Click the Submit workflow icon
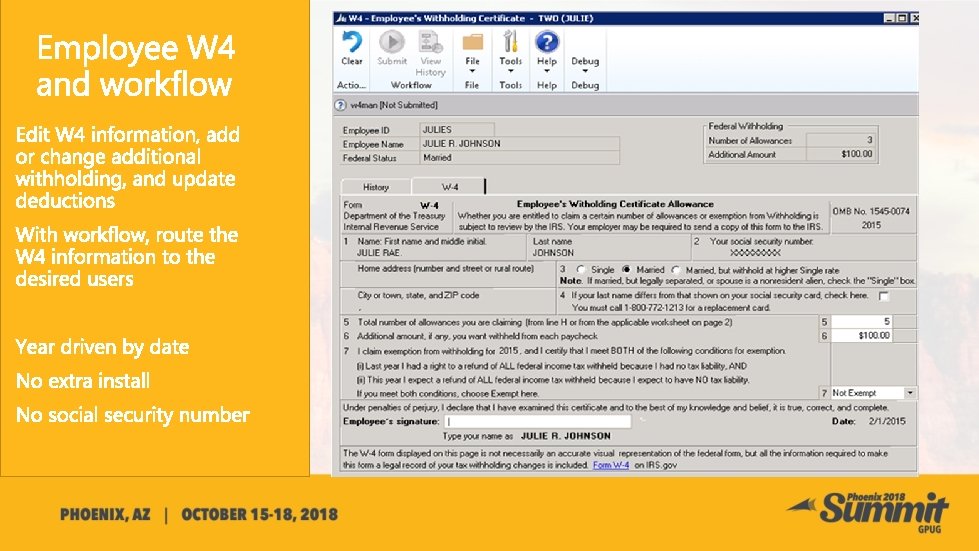 pos(392,42)
